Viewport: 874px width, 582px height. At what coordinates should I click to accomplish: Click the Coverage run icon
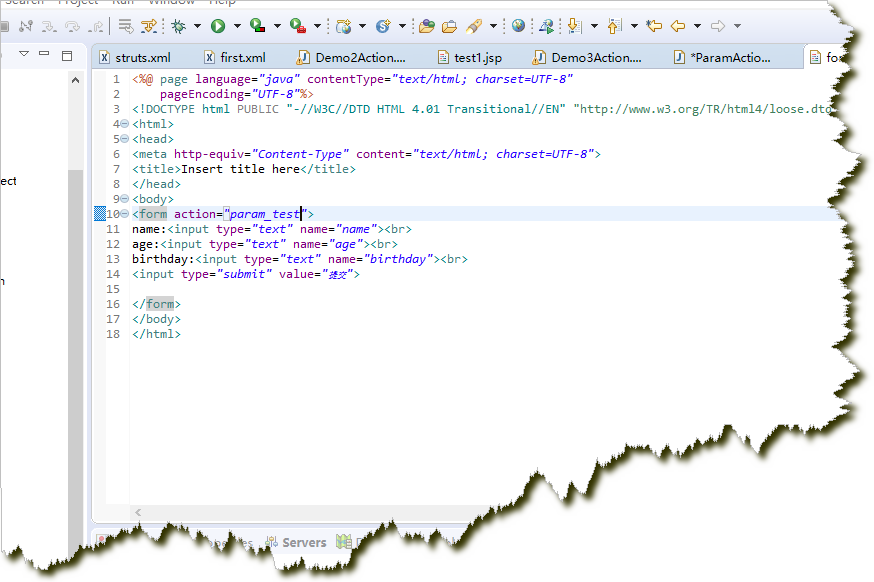click(257, 26)
